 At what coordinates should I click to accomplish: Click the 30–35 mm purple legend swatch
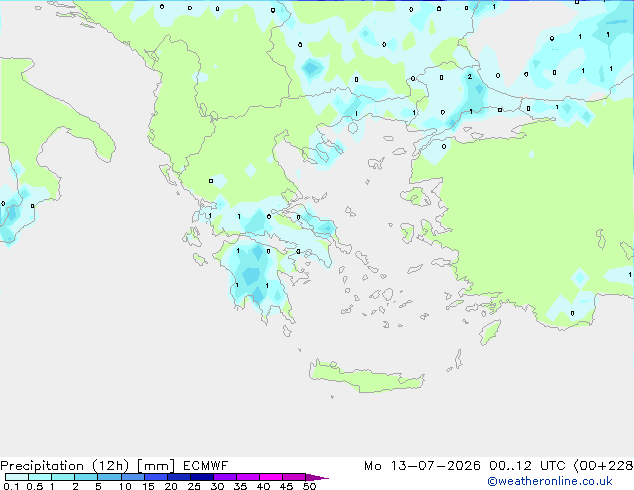tap(225, 477)
